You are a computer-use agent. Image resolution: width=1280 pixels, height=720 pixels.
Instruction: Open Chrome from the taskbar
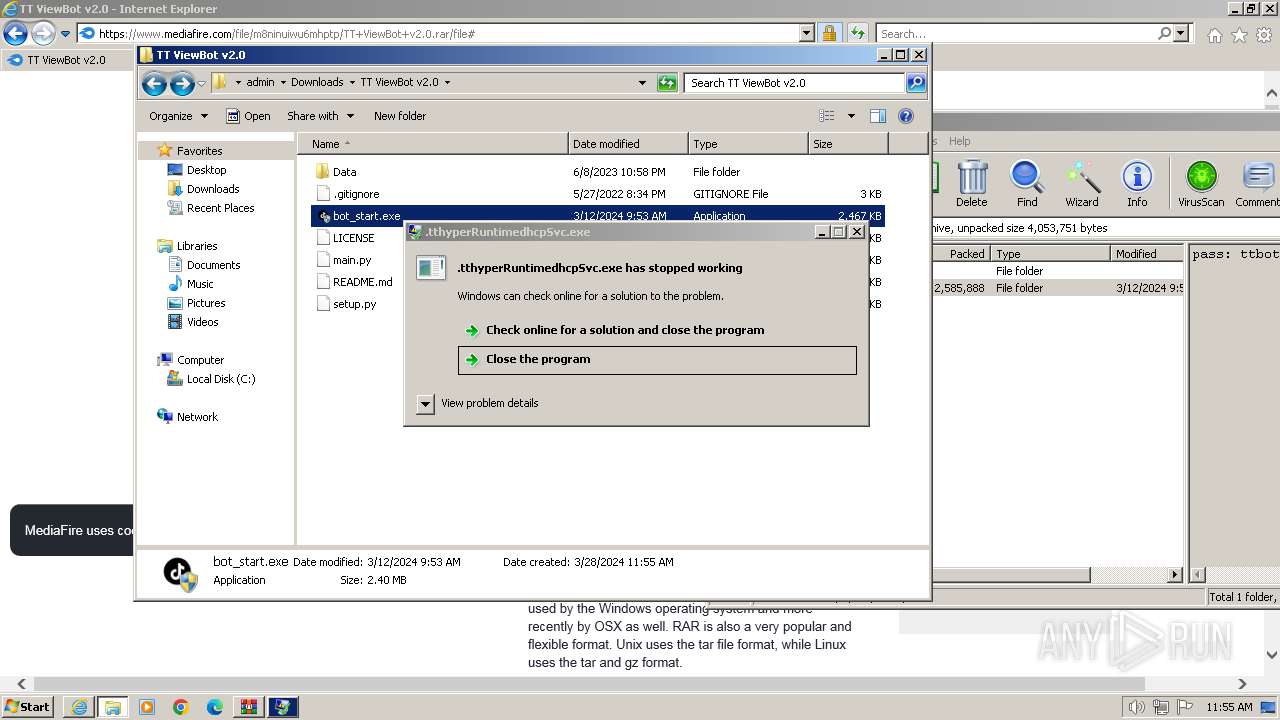coord(180,707)
